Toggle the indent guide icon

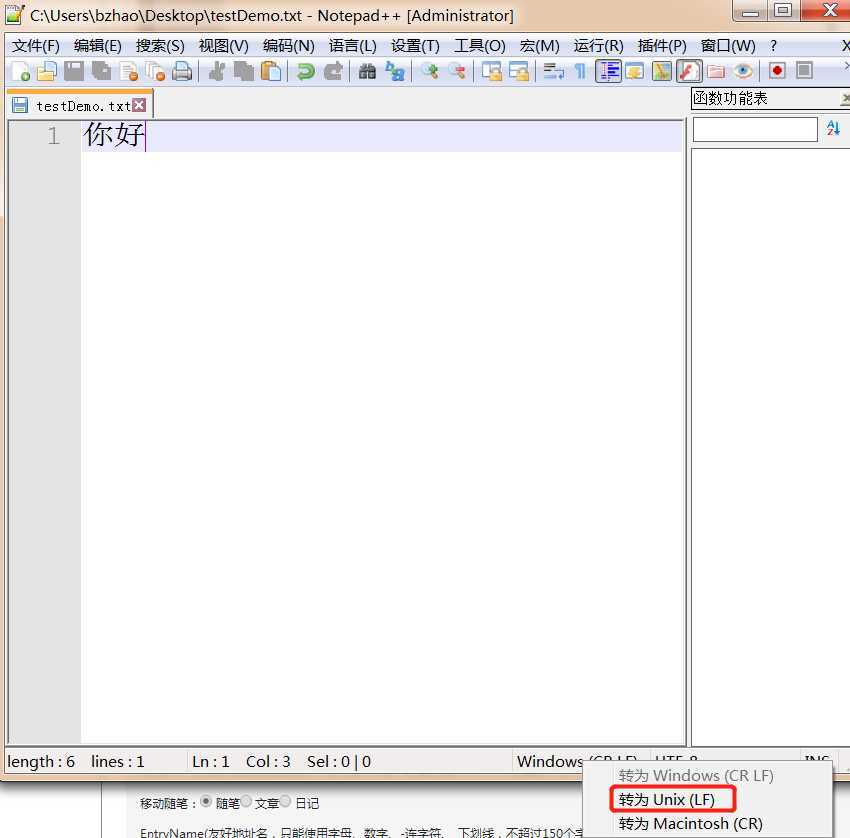tap(608, 71)
